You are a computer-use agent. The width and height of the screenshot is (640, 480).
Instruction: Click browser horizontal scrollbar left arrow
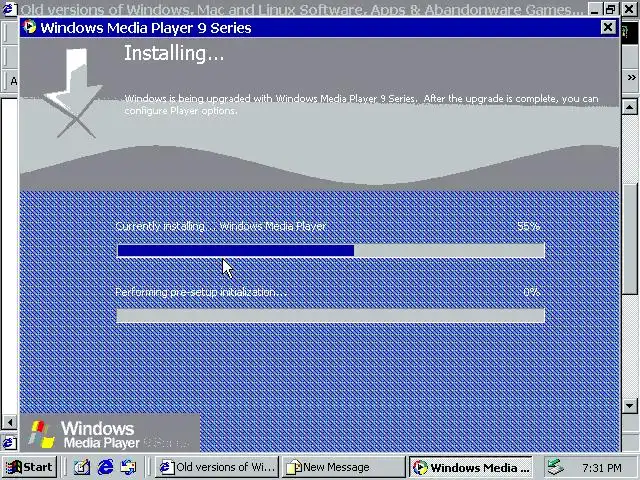pyautogui.click(x=9, y=422)
